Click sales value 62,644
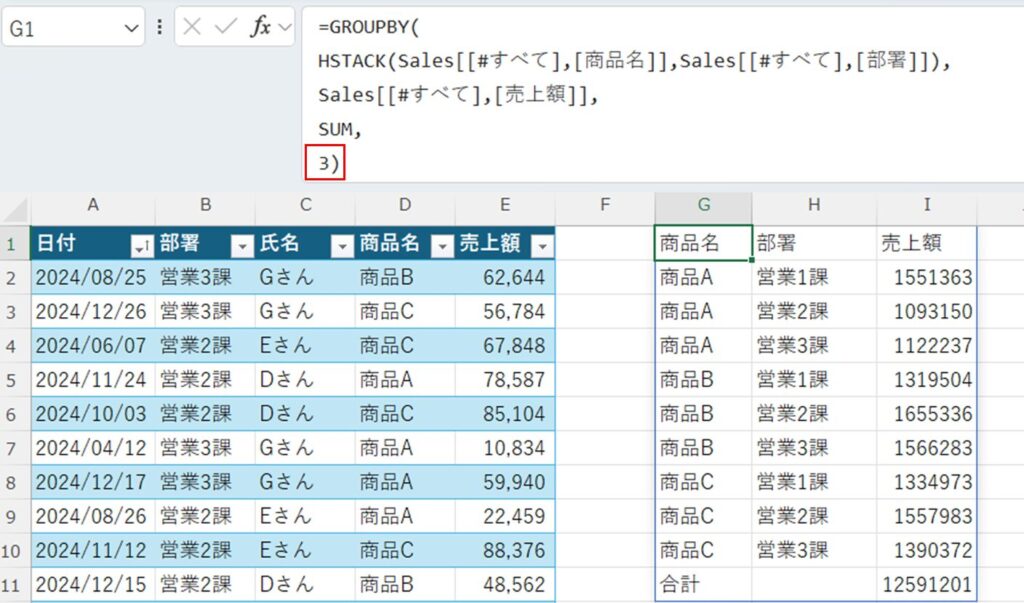The height and width of the screenshot is (603, 1024). 505,278
